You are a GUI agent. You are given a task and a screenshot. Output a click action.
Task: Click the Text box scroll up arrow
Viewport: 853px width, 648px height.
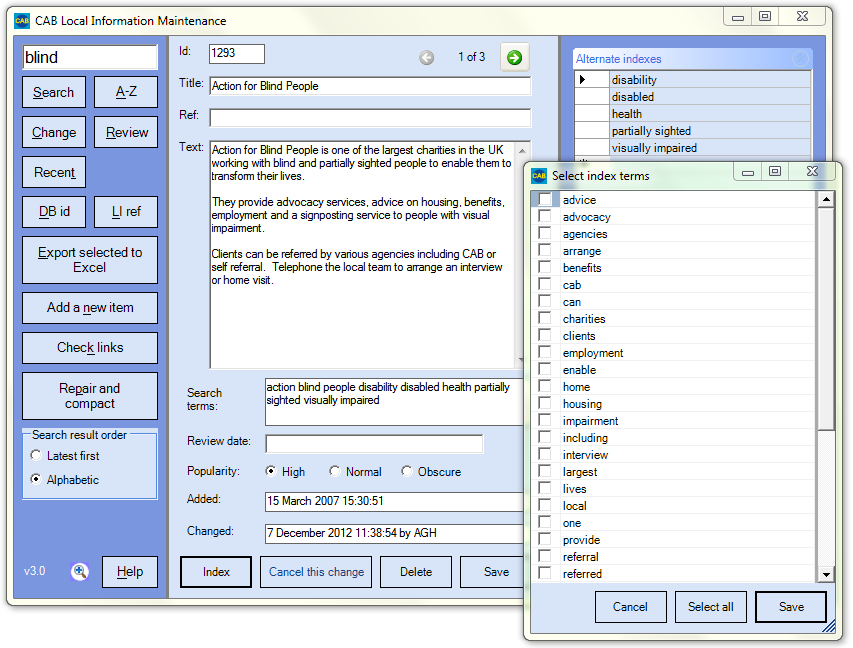522,151
